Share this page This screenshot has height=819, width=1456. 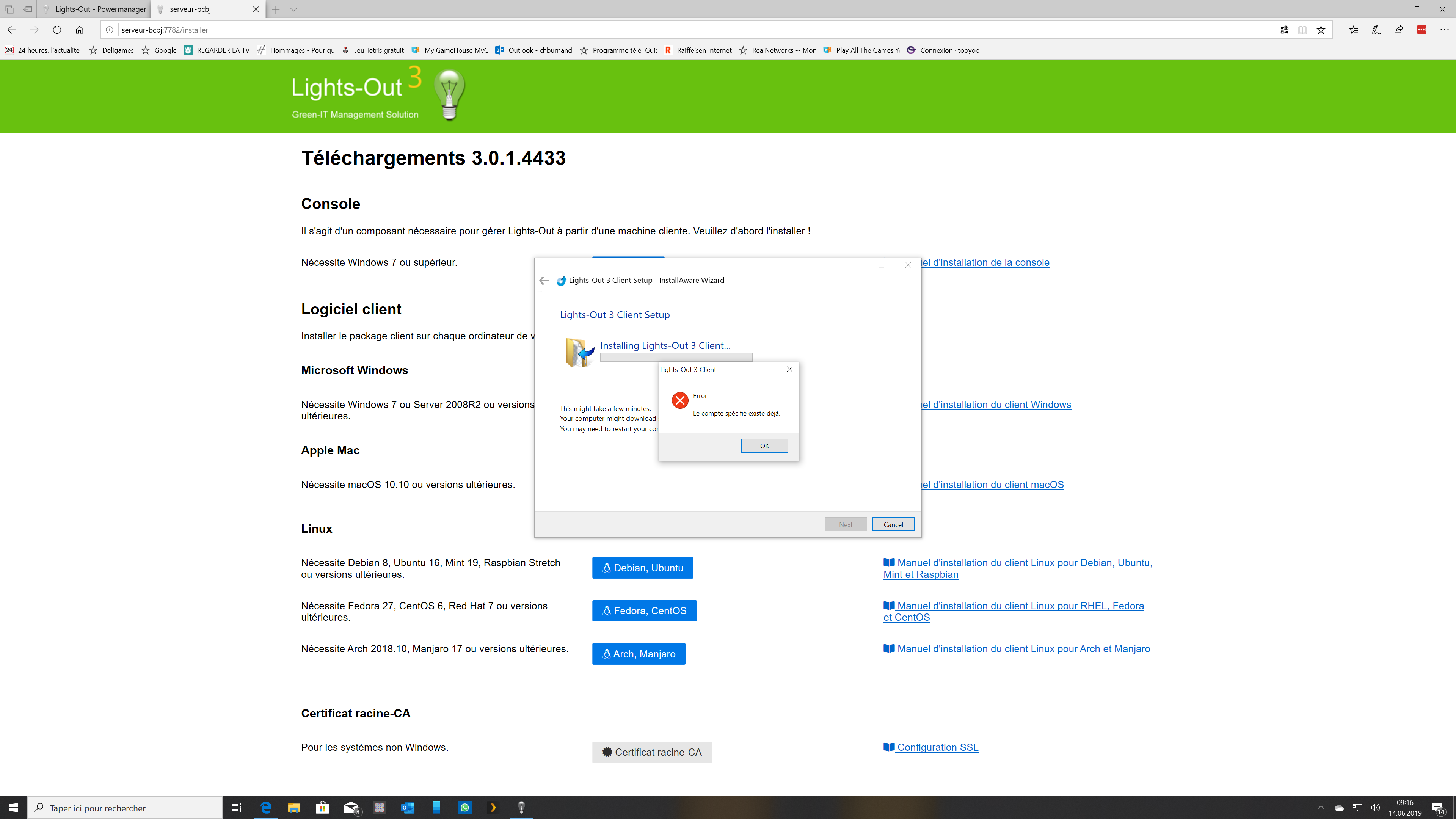tap(1399, 30)
